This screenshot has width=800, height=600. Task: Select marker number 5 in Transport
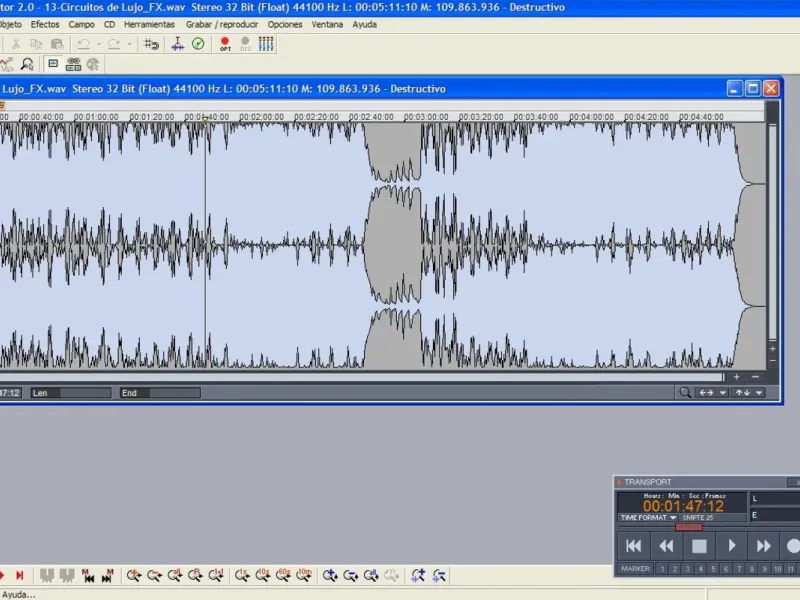pyautogui.click(x=713, y=569)
